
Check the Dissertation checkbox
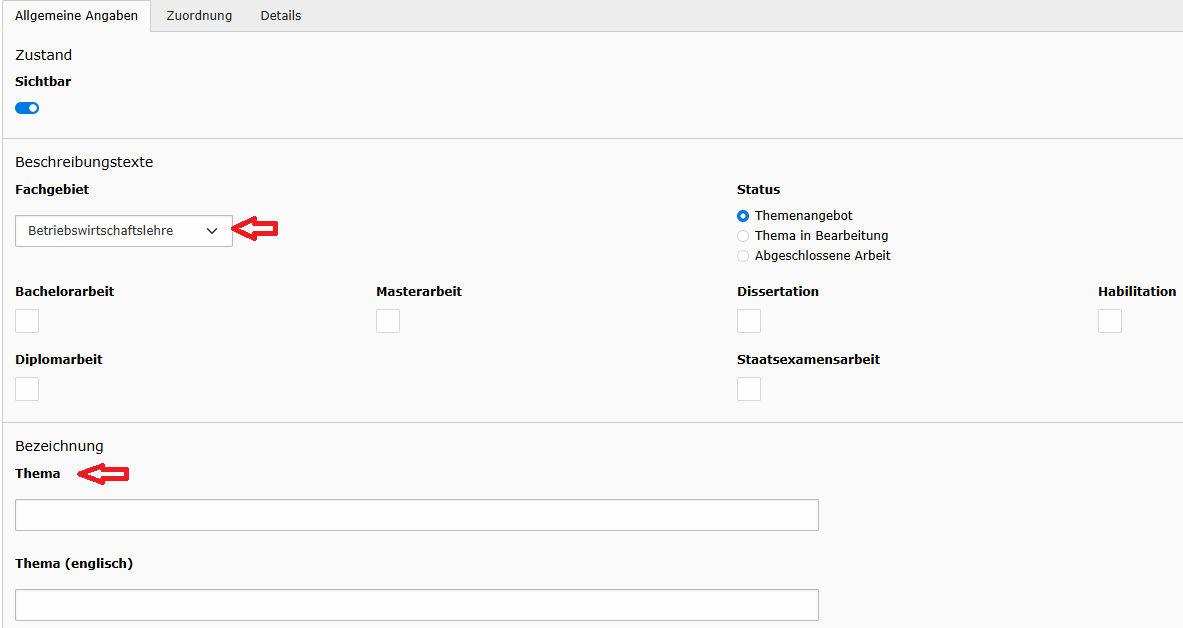[749, 321]
